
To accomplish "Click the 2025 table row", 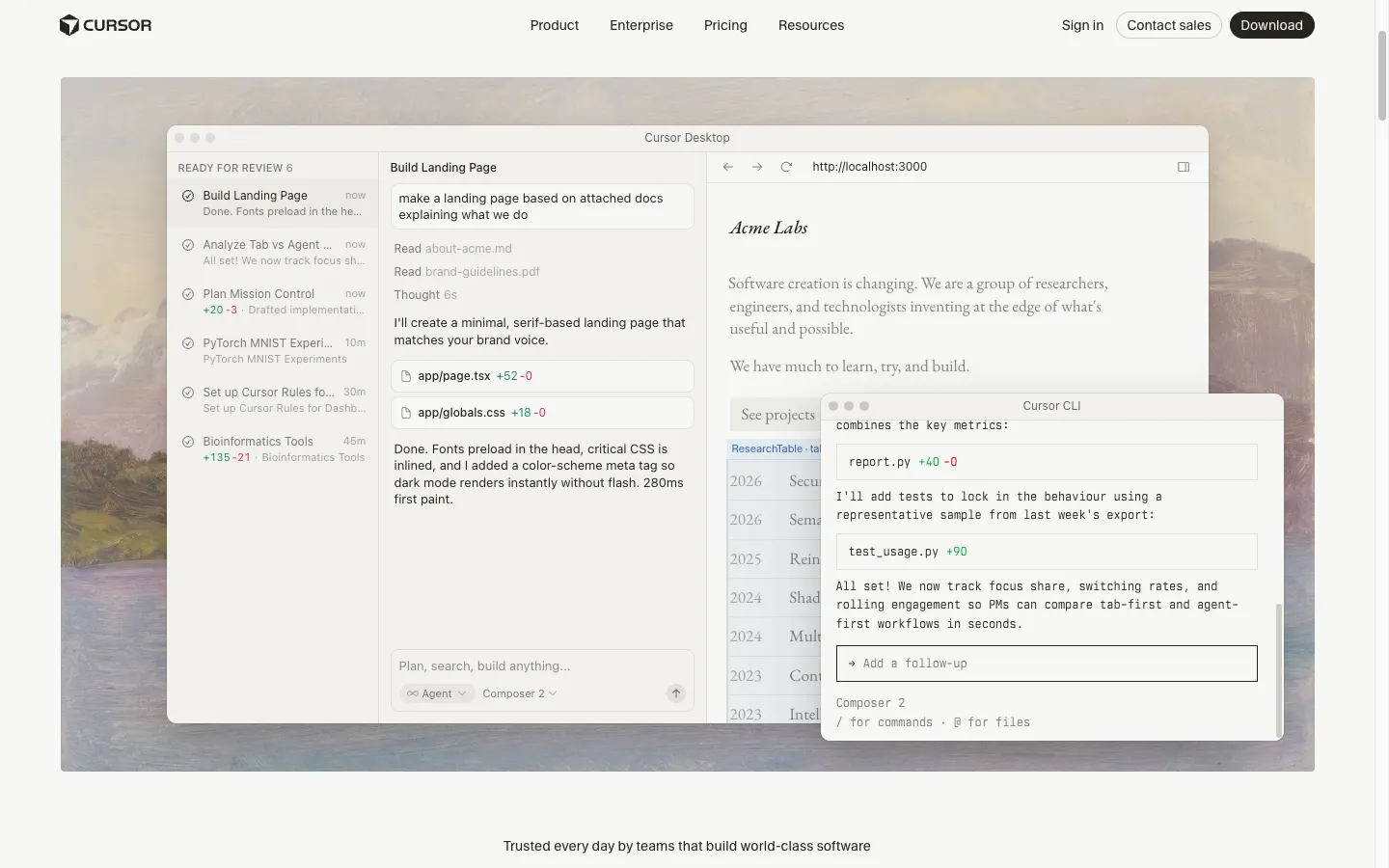I will point(774,559).
